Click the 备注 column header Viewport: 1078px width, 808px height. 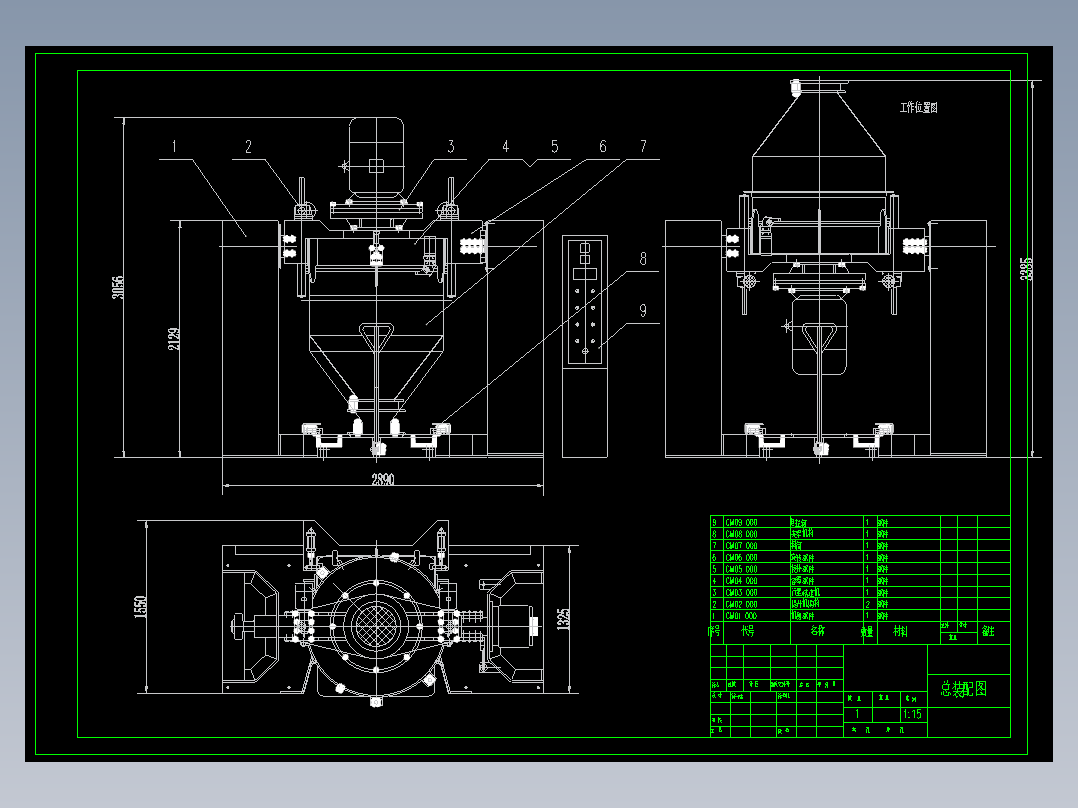(988, 631)
